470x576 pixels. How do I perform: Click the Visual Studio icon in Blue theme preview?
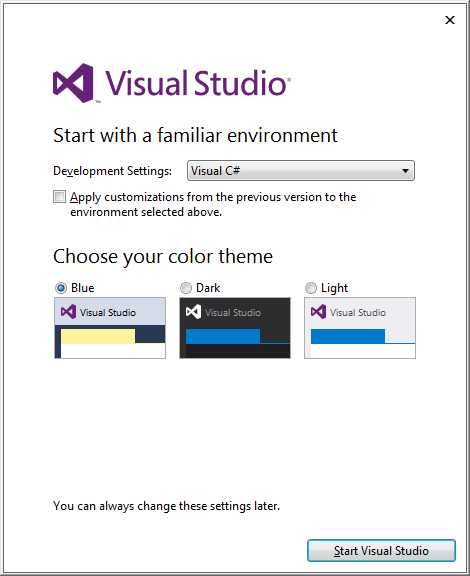tap(68, 312)
